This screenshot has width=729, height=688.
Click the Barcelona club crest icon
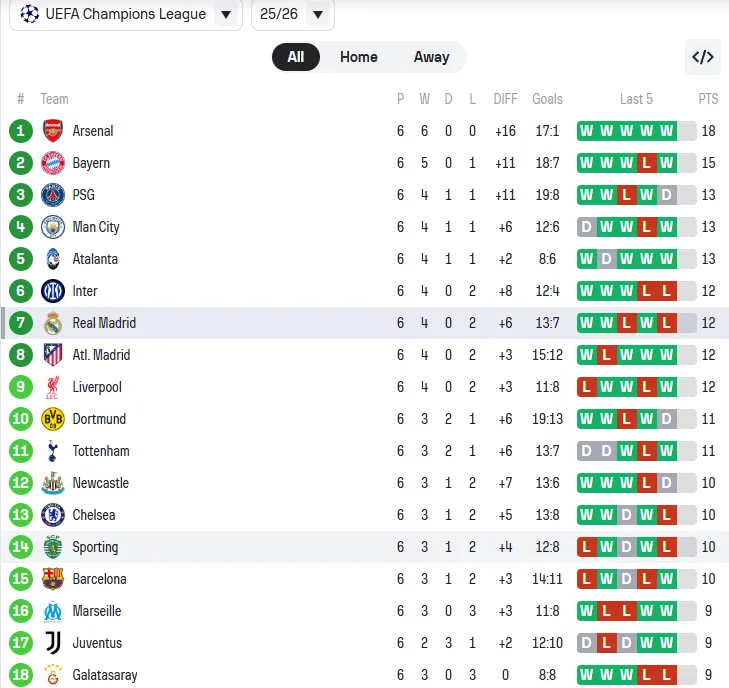click(x=52, y=579)
